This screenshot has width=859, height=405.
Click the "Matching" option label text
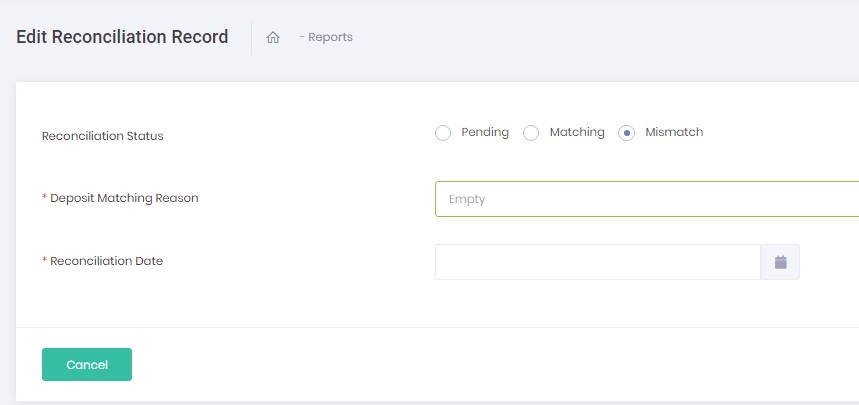click(577, 132)
